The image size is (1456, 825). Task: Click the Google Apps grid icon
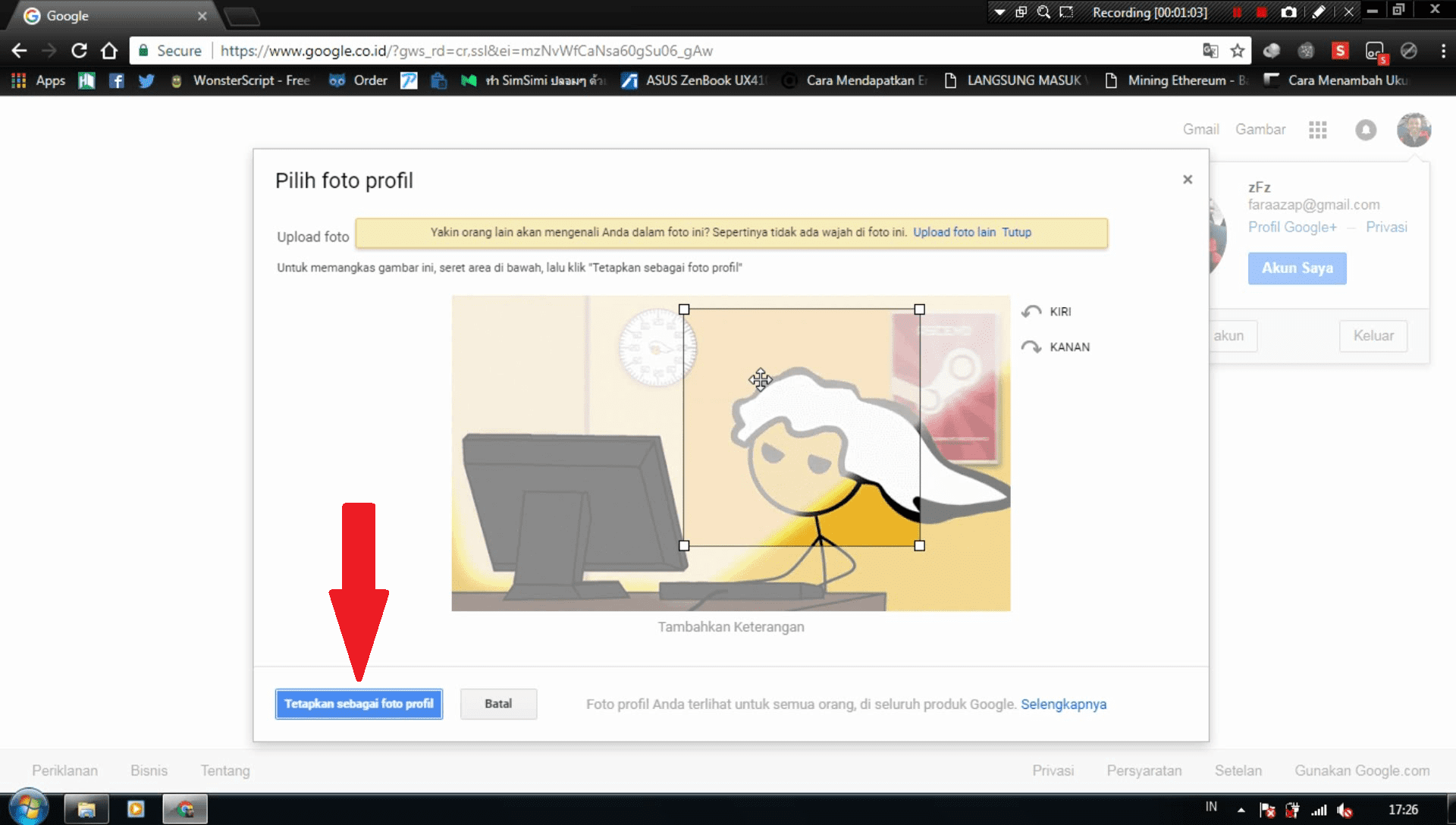click(x=1316, y=129)
